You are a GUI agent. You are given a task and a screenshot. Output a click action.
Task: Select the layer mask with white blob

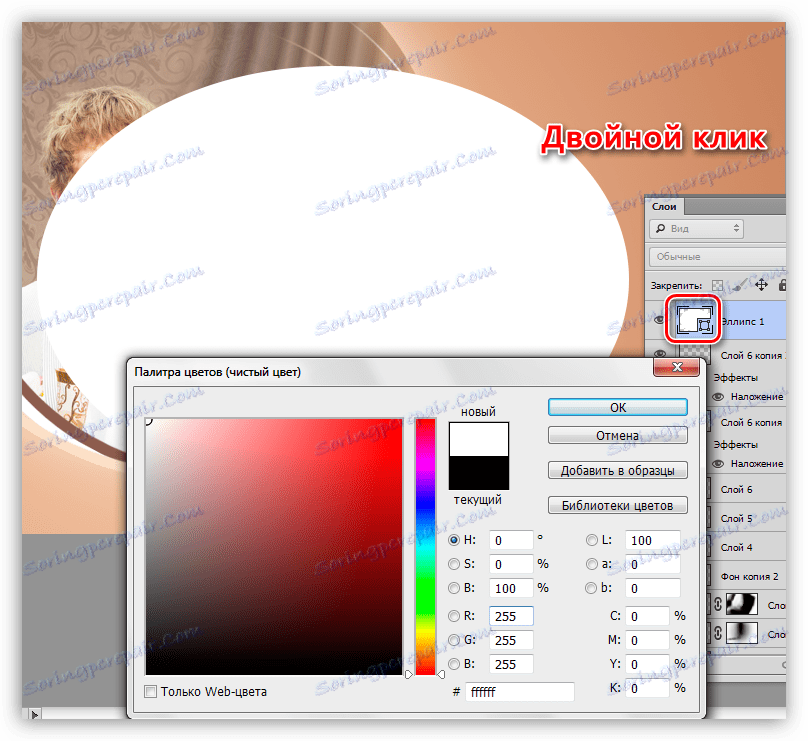pyautogui.click(x=742, y=604)
